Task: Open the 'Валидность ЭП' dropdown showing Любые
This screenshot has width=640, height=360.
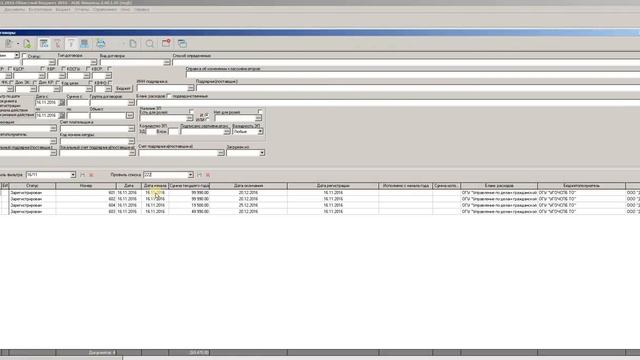Action: (x=260, y=131)
